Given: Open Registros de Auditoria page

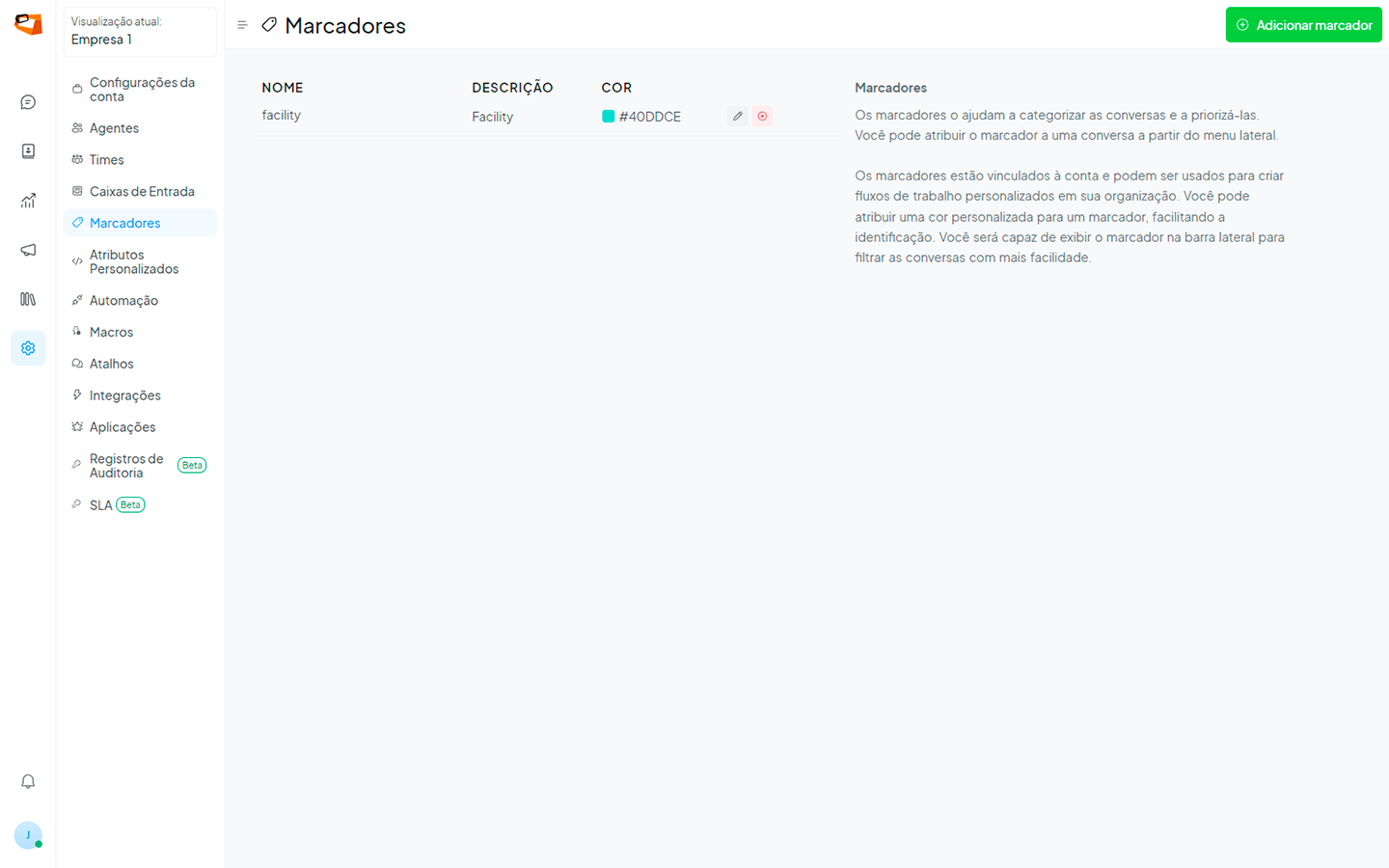Looking at the screenshot, I should tap(126, 466).
